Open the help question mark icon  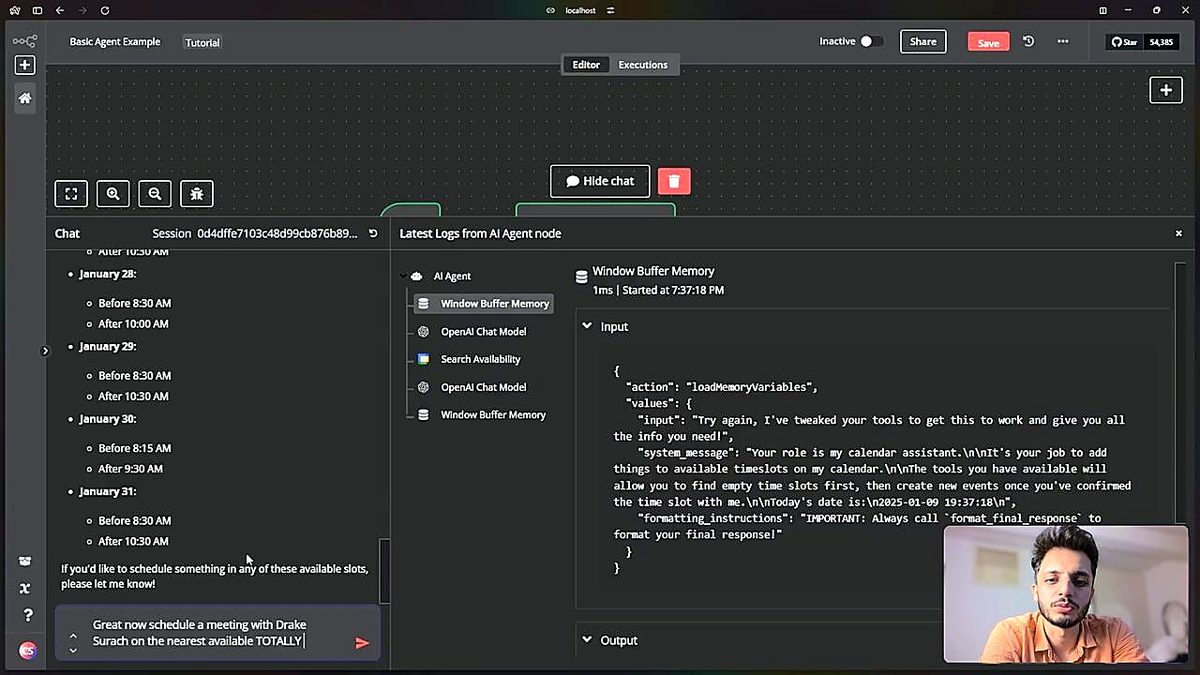28,615
